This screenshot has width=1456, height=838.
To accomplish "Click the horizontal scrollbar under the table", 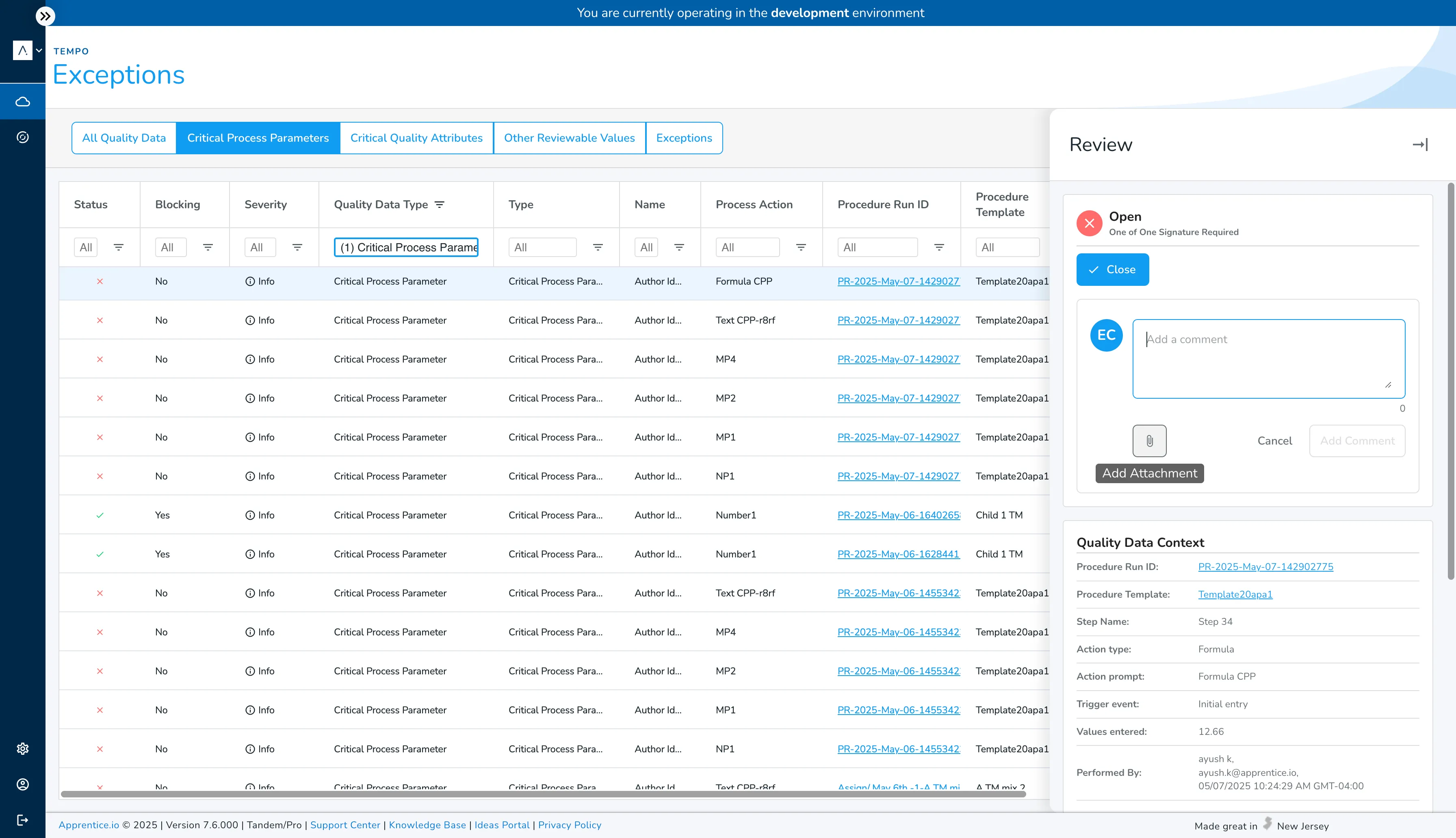I will [543, 794].
